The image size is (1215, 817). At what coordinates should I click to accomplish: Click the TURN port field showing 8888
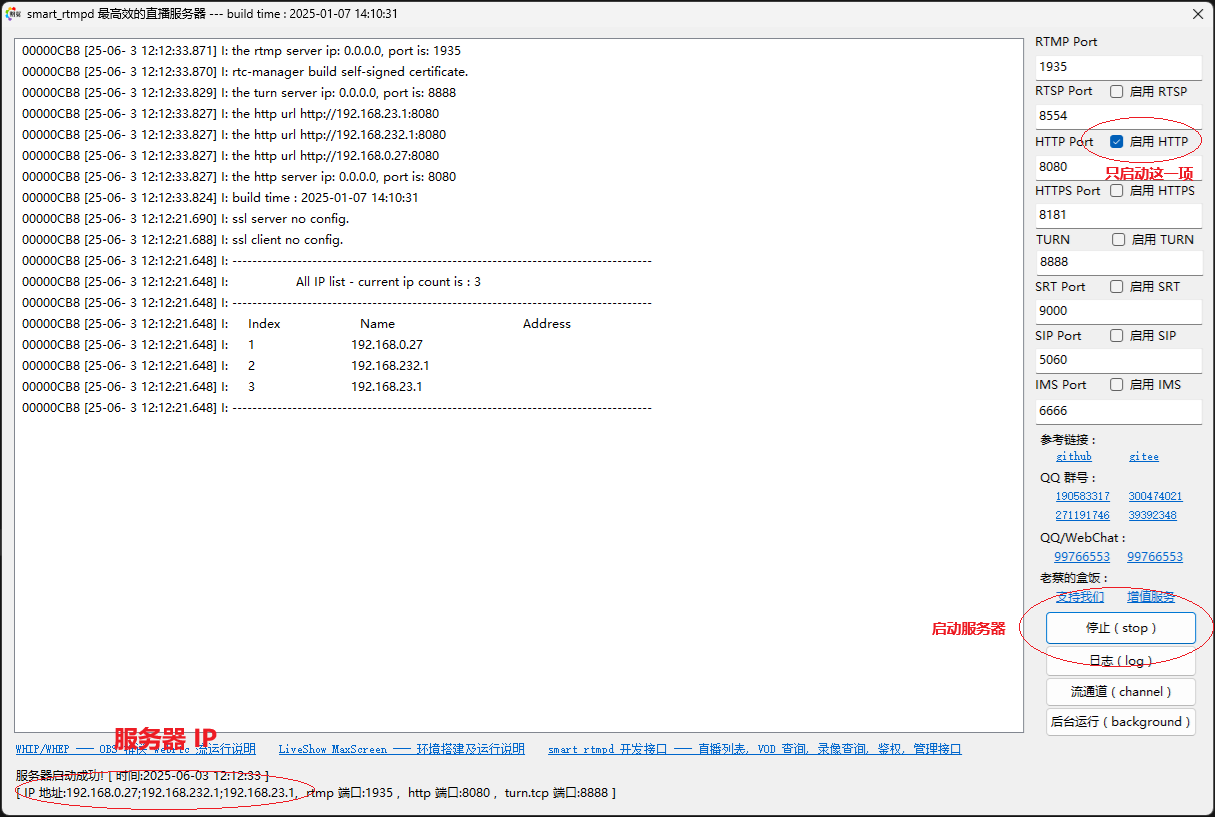click(1118, 262)
